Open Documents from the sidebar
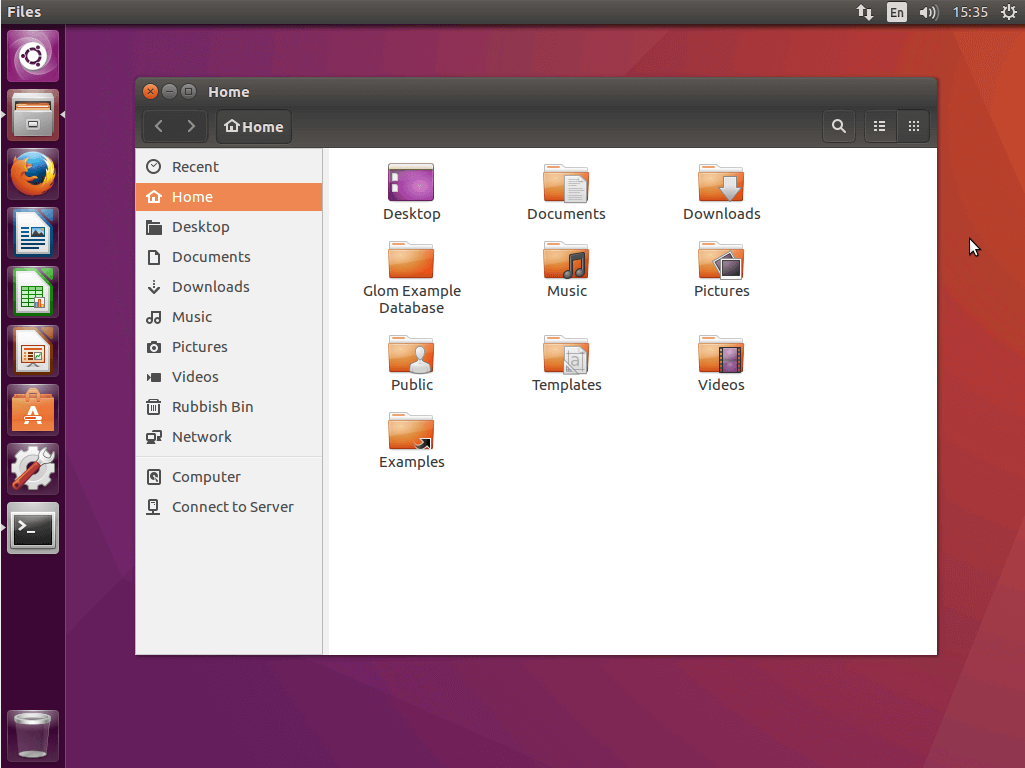This screenshot has width=1025, height=768. (x=229, y=257)
